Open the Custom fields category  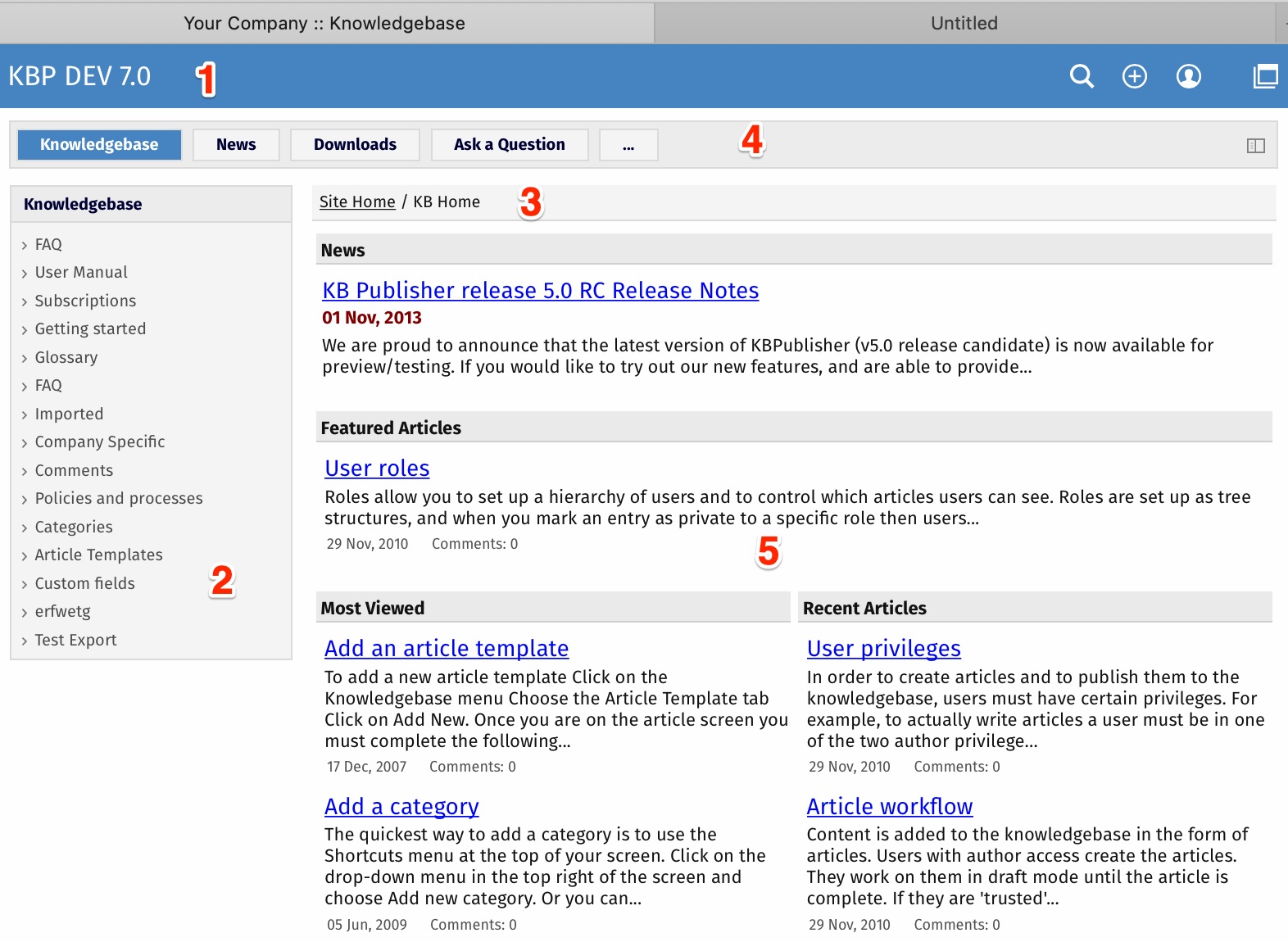(x=84, y=583)
